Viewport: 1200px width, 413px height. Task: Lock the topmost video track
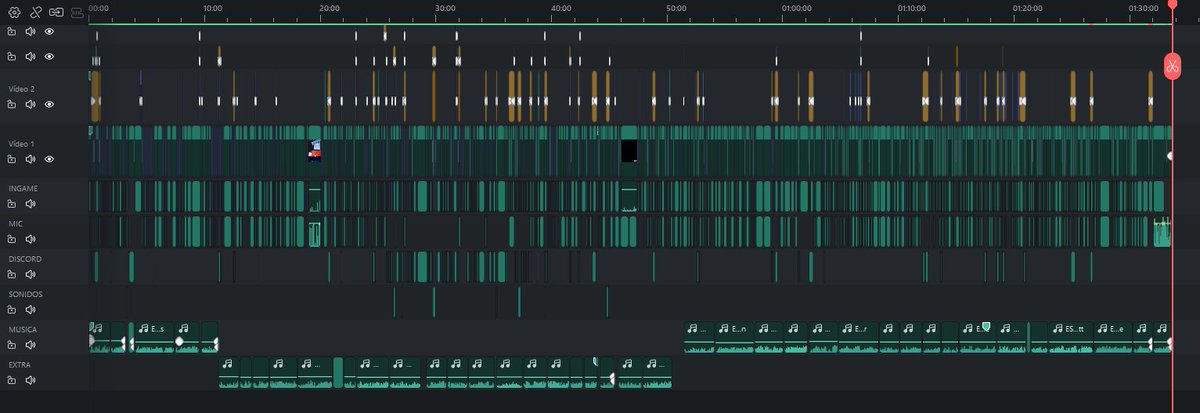pyautogui.click(x=12, y=32)
